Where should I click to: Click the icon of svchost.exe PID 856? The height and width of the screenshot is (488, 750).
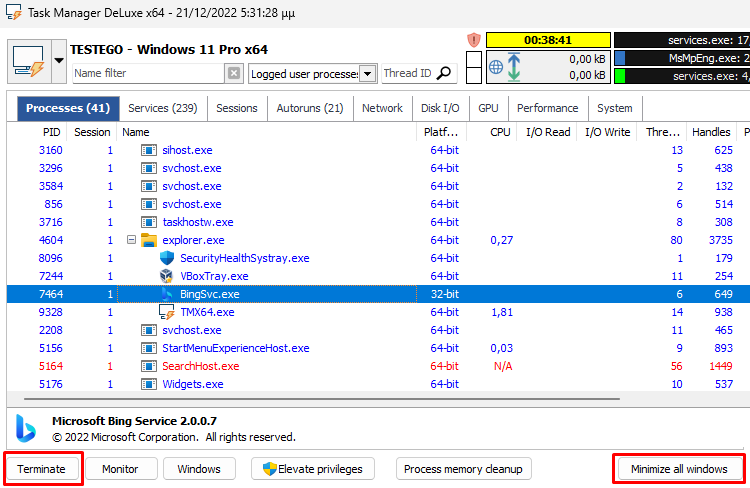149,204
